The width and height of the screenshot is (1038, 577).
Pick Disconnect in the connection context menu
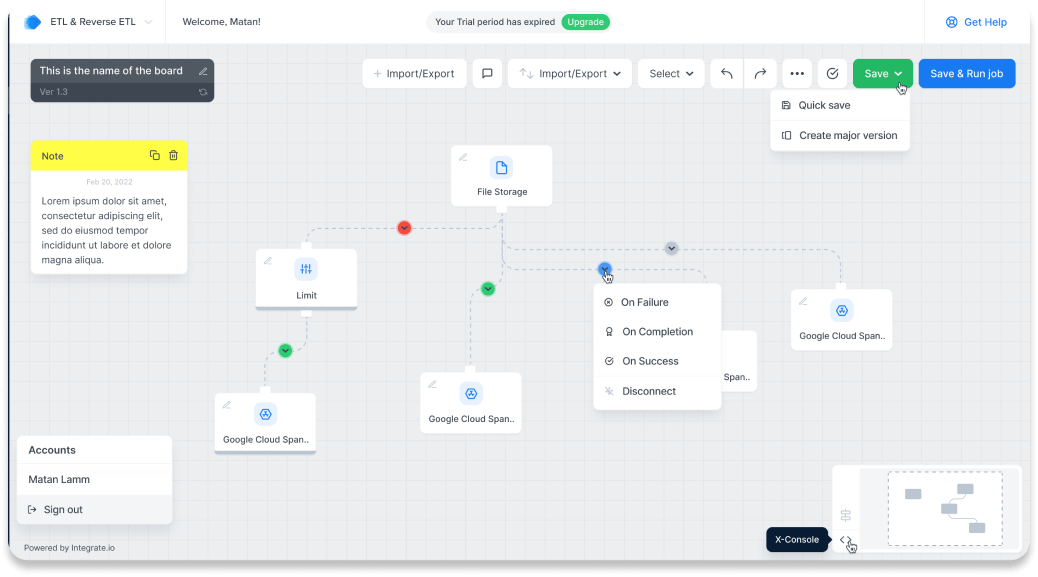(x=648, y=391)
